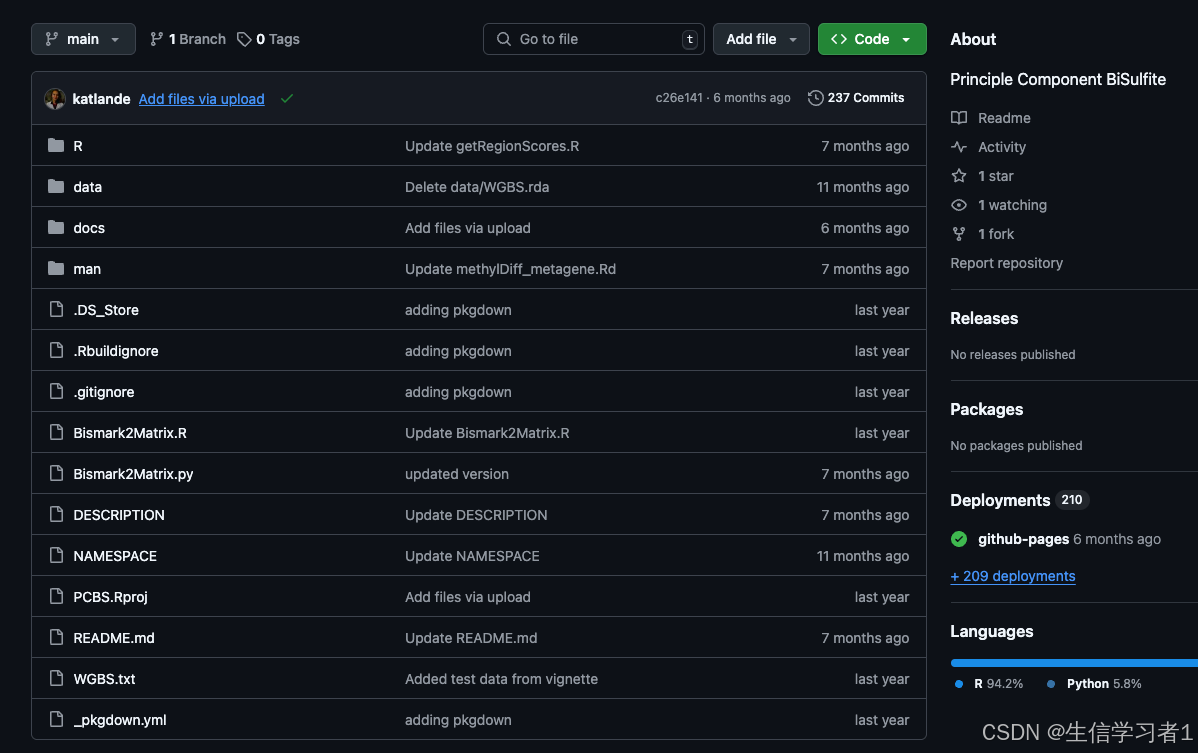Click the green commit status checkmark

[287, 99]
